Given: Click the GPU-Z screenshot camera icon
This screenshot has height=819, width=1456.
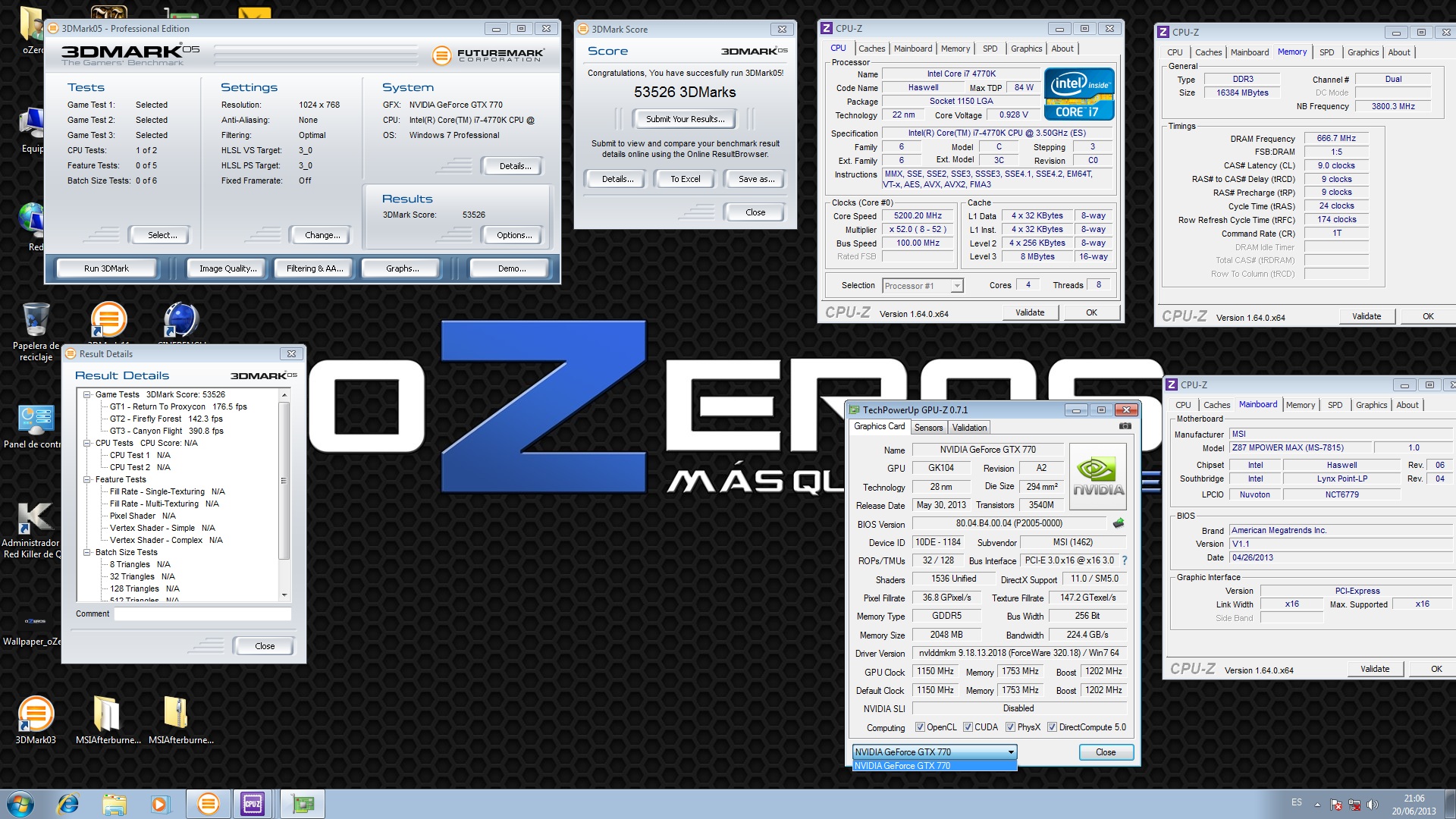Looking at the screenshot, I should (1125, 426).
